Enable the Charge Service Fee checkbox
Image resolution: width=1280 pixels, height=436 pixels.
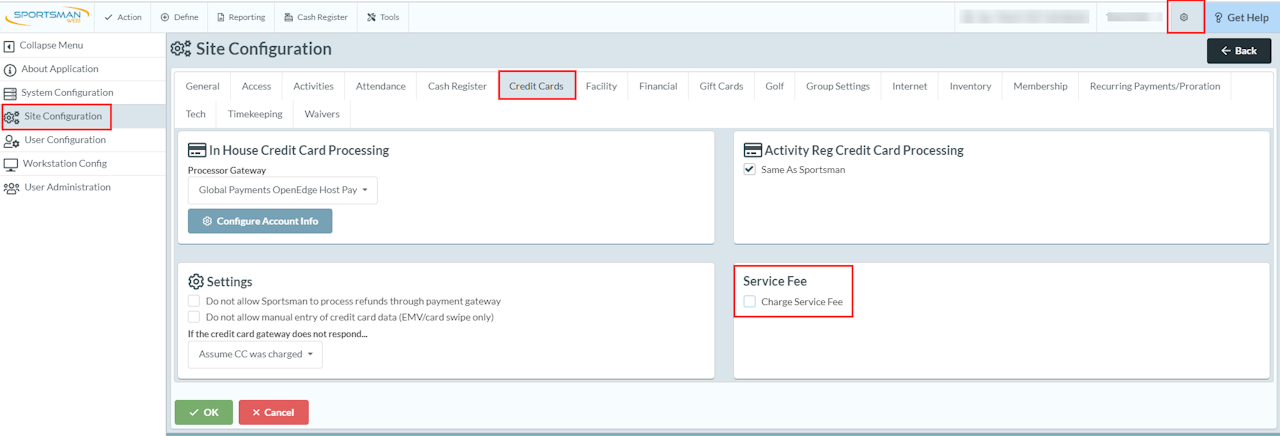point(750,301)
